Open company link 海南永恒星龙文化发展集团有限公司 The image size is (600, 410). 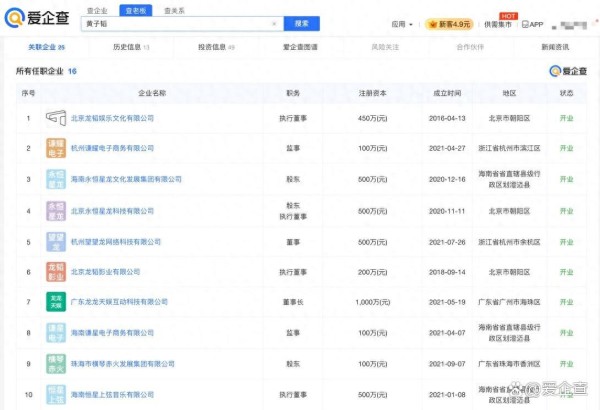click(x=126, y=179)
